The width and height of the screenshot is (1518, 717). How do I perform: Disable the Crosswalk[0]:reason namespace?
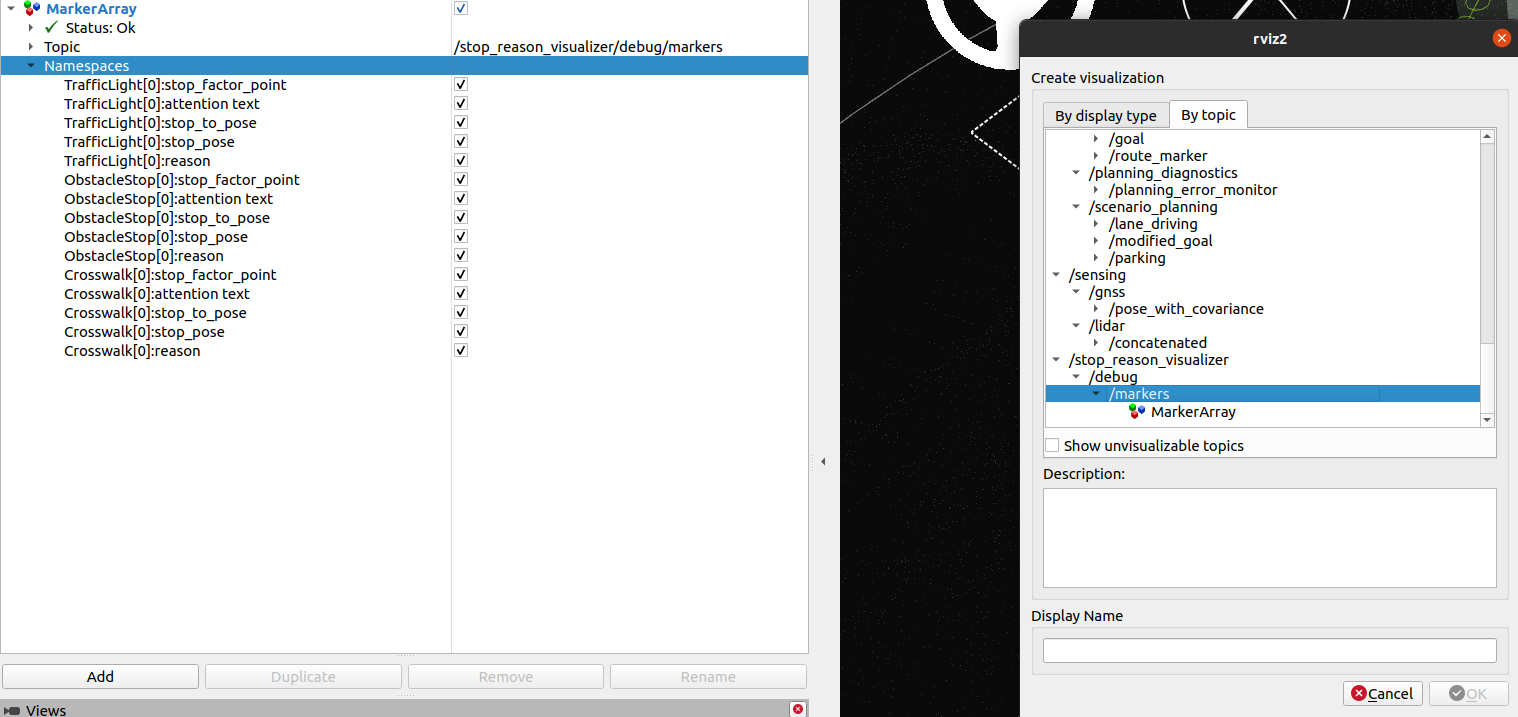(x=461, y=351)
